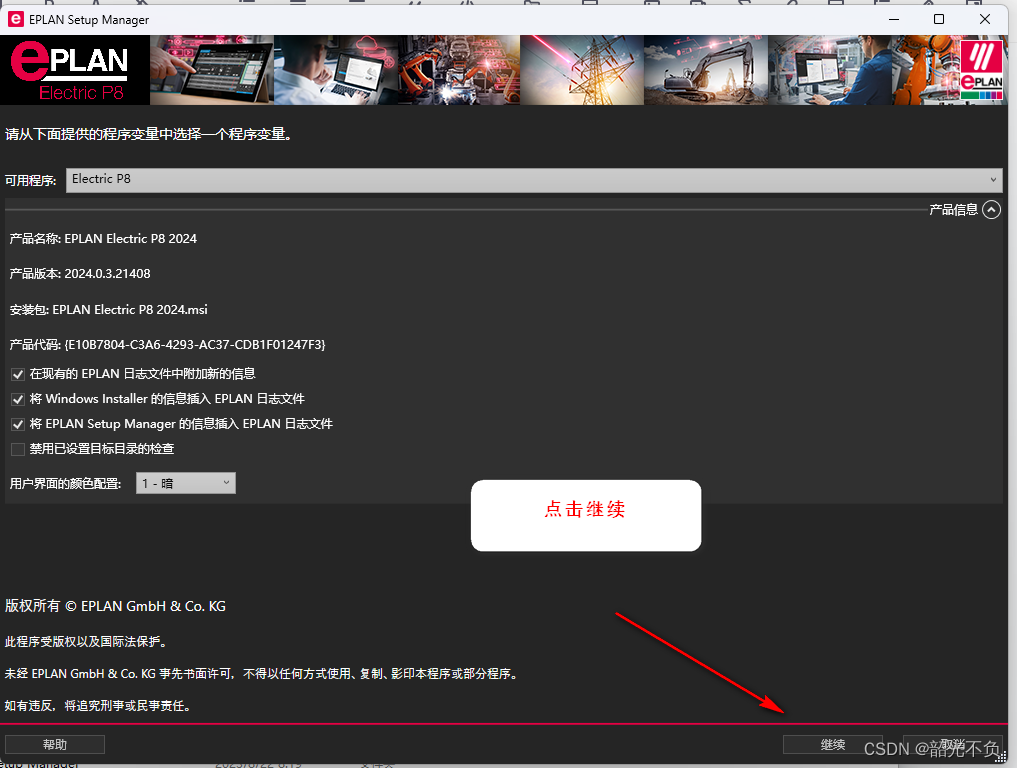
Task: Disable 将 Windows Installer 的信息插入 EPLAN 日志文件
Action: point(17,398)
